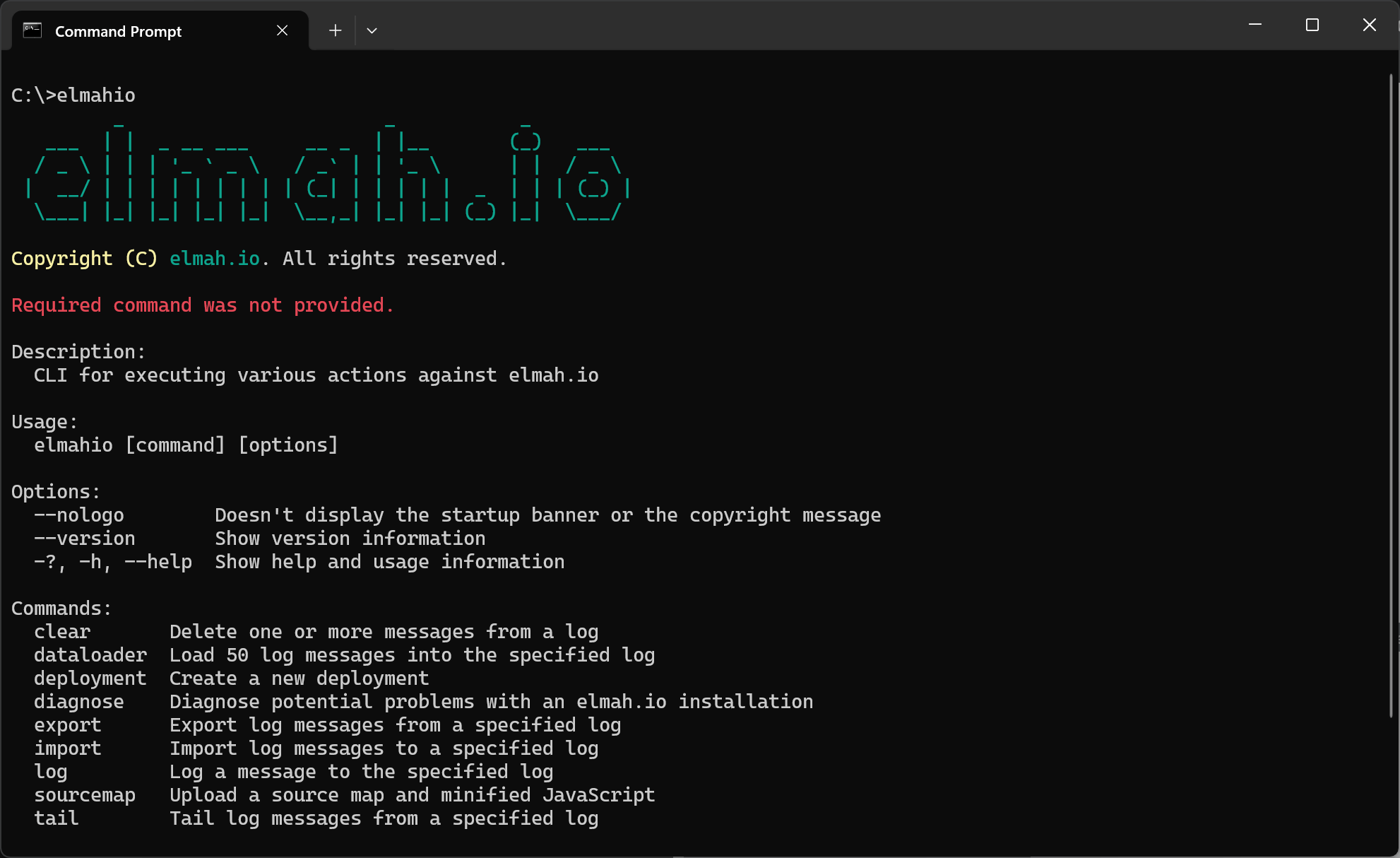Click the elmah.io copyright link text
Screen dimensions: 1400x858
pyautogui.click(x=214, y=258)
